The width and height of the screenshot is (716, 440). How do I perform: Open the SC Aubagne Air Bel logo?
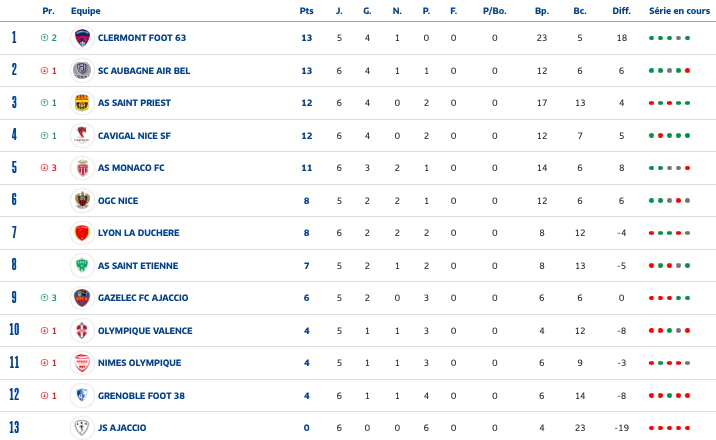[x=82, y=71]
